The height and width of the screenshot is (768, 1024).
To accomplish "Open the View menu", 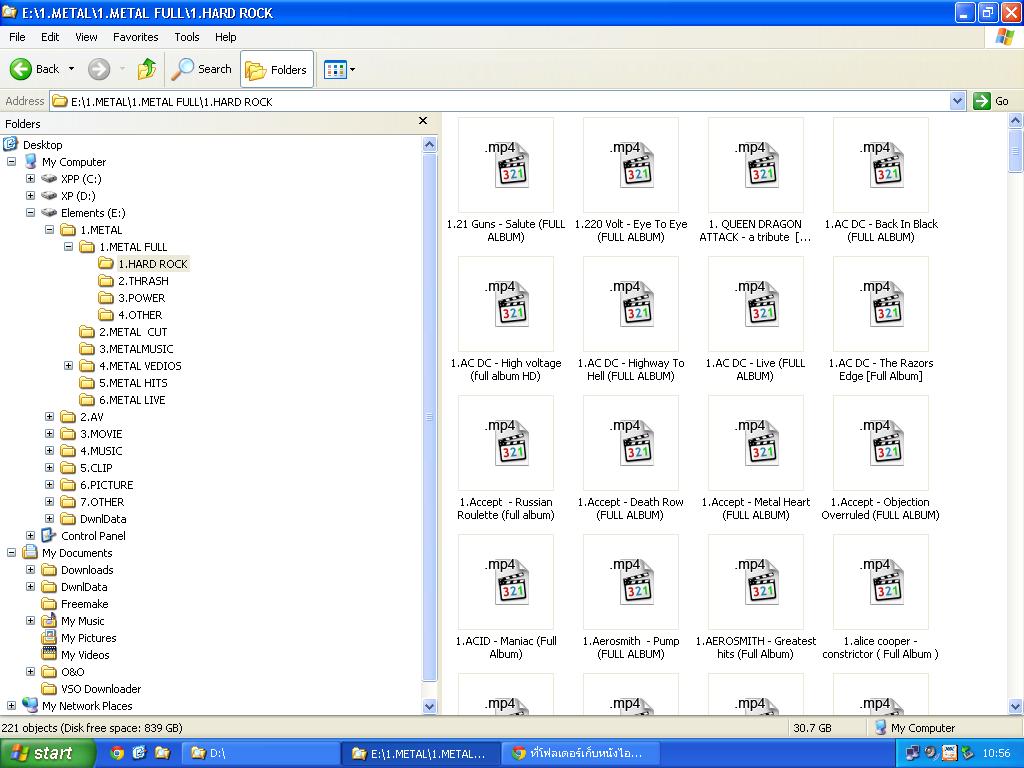I will (86, 37).
